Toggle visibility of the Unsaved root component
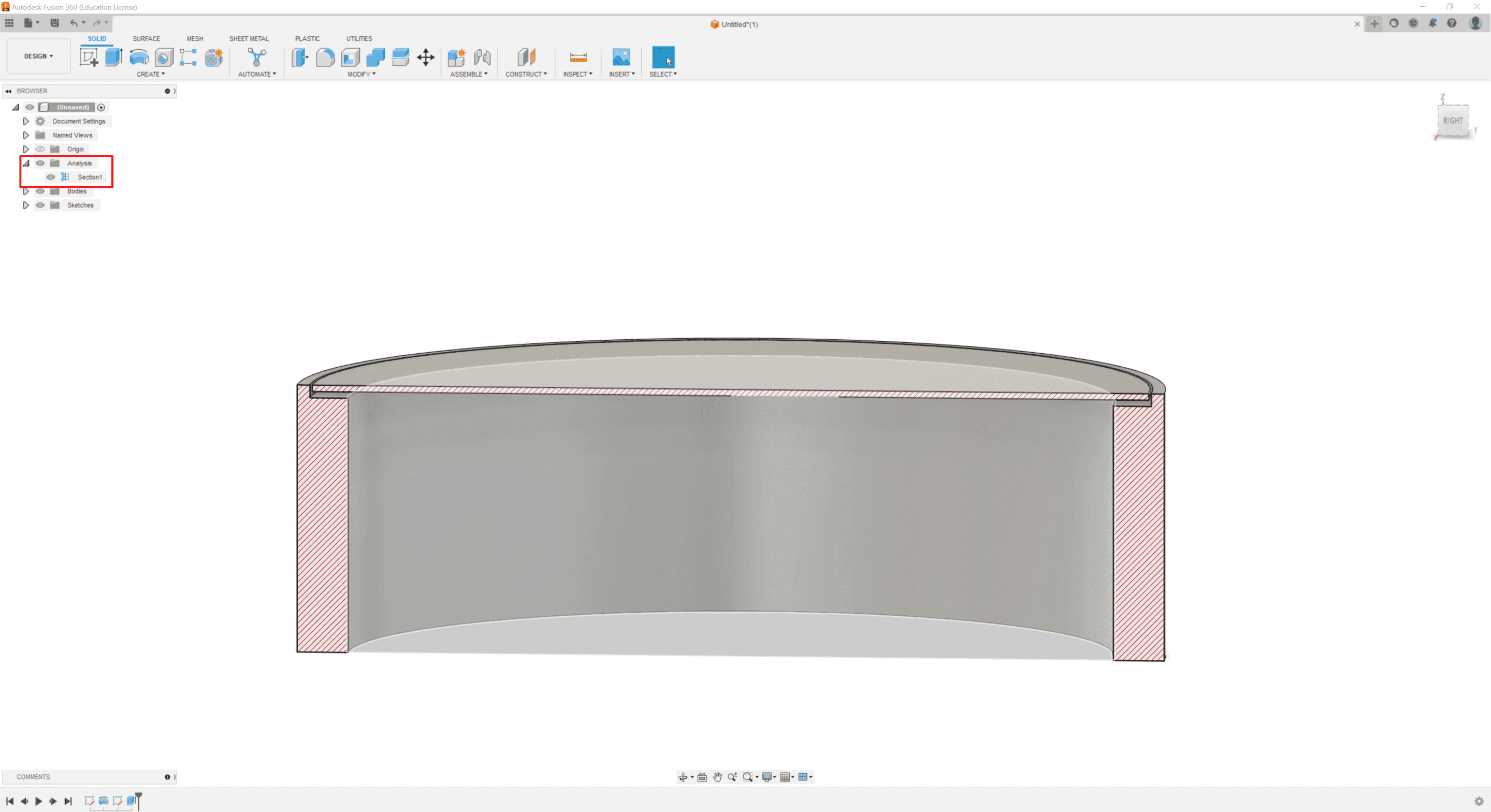Screen dimensions: 1491x812 pyautogui.click(x=30, y=107)
